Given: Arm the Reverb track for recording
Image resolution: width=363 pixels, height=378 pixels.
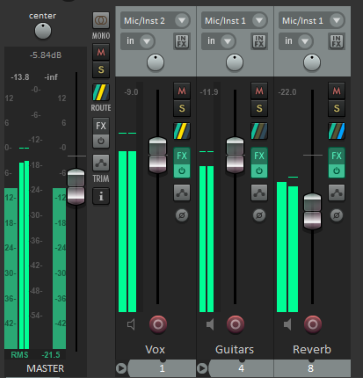Looking at the screenshot, I should tap(313, 324).
